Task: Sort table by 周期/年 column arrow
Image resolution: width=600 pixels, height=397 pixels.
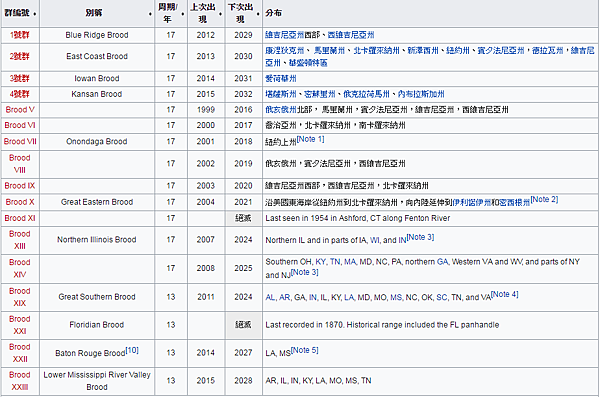Action: (183, 14)
